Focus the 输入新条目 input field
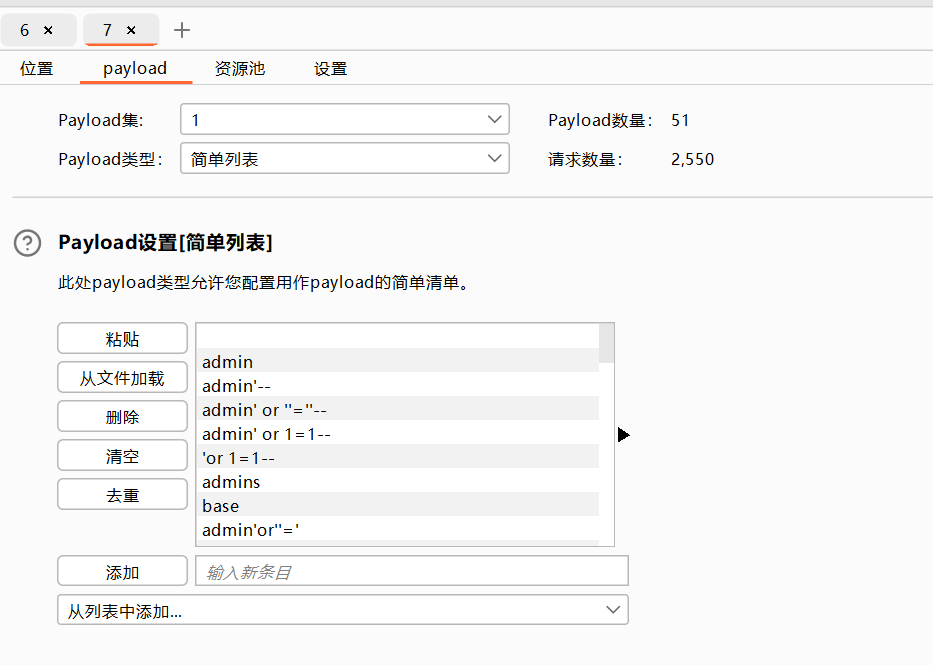933x665 pixels. (412, 571)
